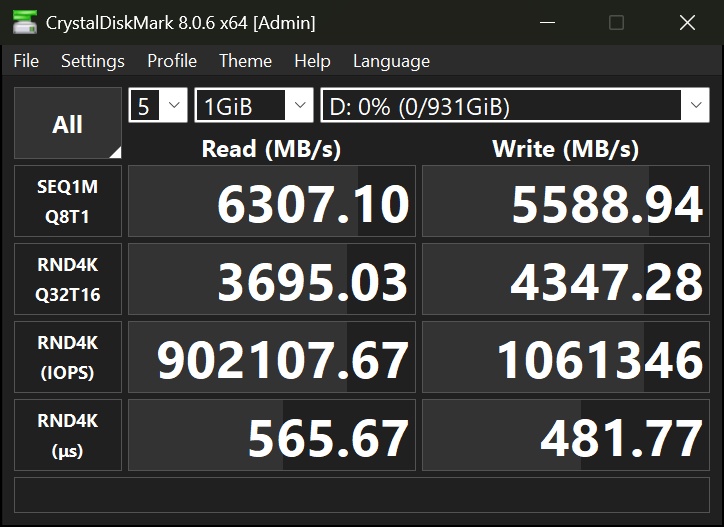Start the RND4K Q32T16 benchmark
Viewport: 724px width, 527px height.
67,279
